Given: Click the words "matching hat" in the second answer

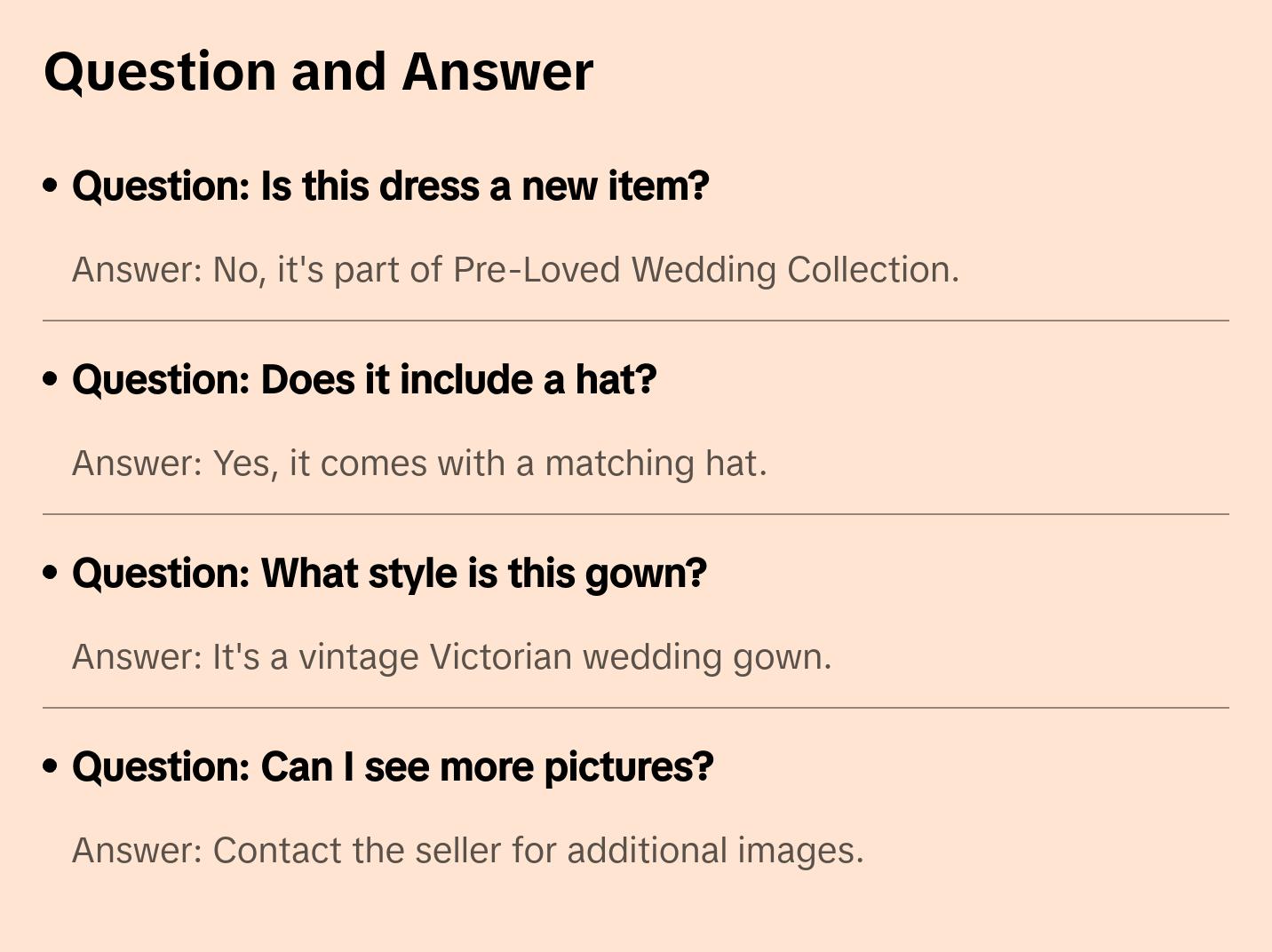Looking at the screenshot, I should [655, 464].
